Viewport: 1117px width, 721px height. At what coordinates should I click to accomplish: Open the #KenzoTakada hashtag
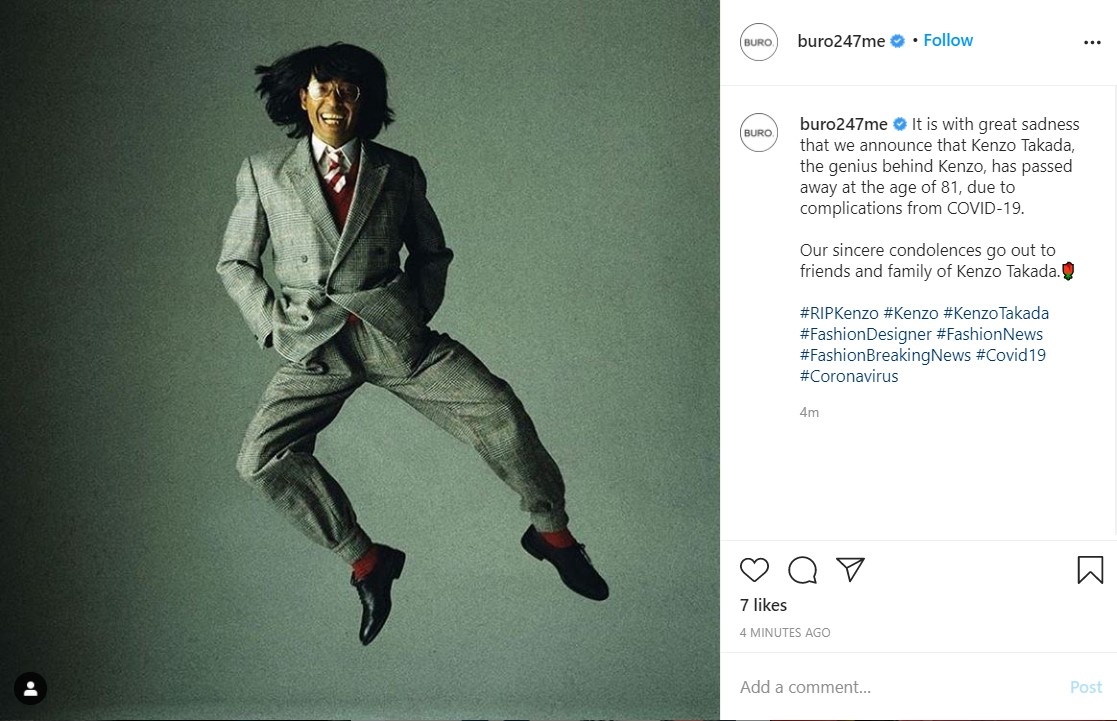(995, 313)
